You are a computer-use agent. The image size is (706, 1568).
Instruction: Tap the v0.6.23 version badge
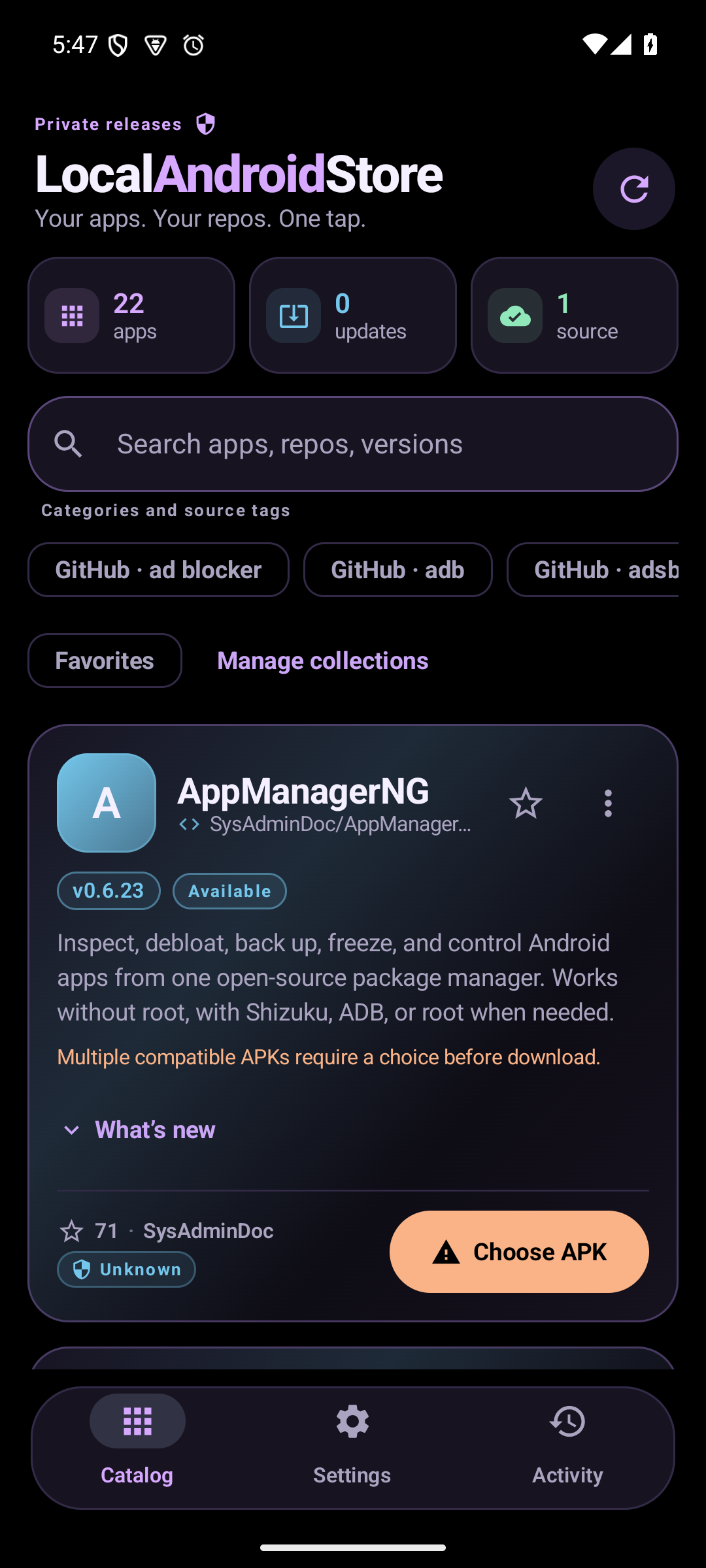tap(109, 891)
